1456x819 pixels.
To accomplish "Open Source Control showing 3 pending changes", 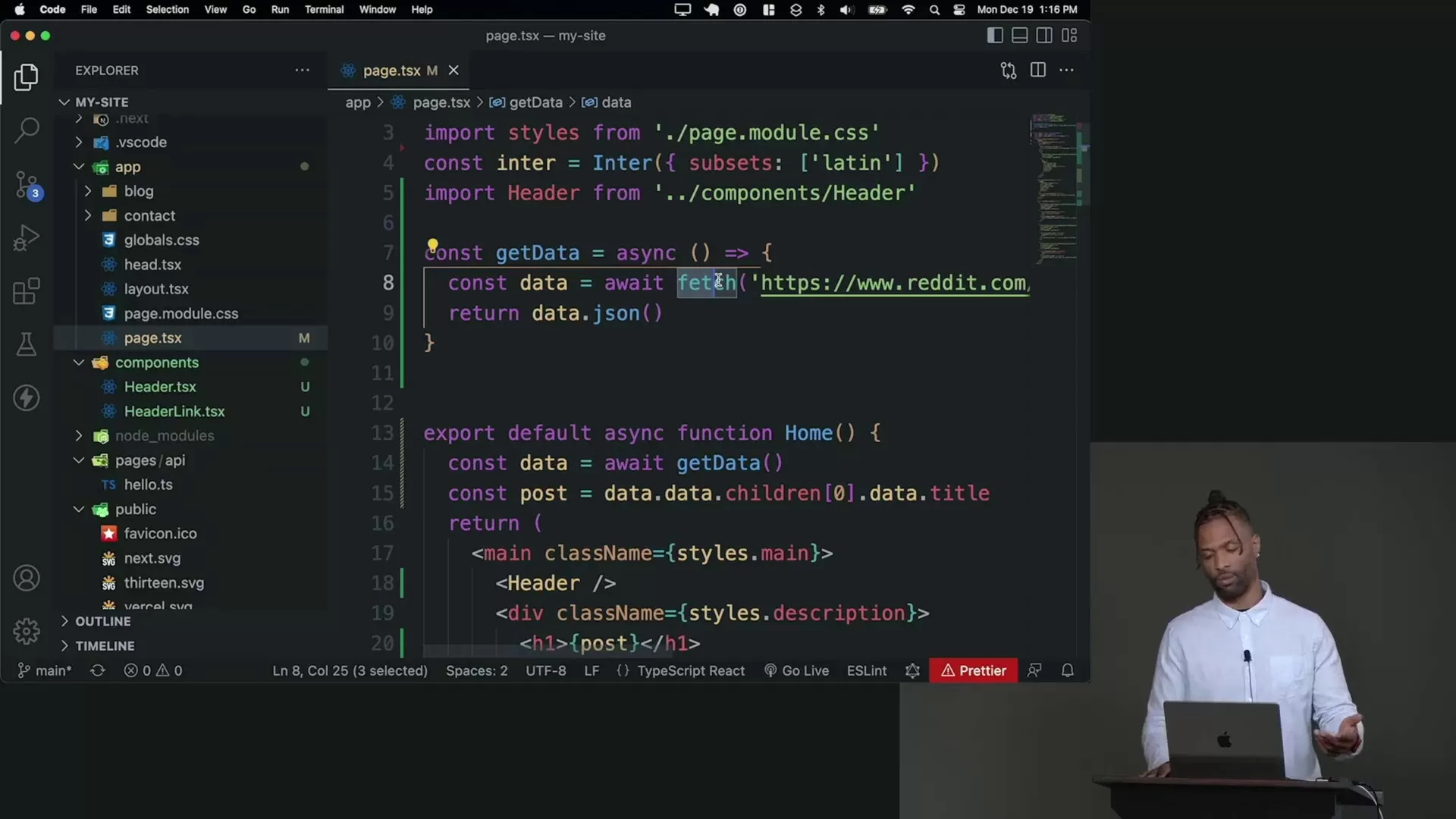I will 26,184.
